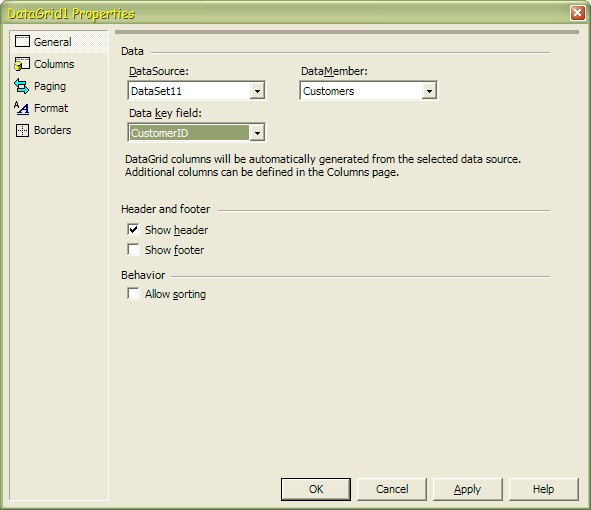This screenshot has height=510, width=591.
Task: Go to the Format page label
Action: click(x=51, y=108)
